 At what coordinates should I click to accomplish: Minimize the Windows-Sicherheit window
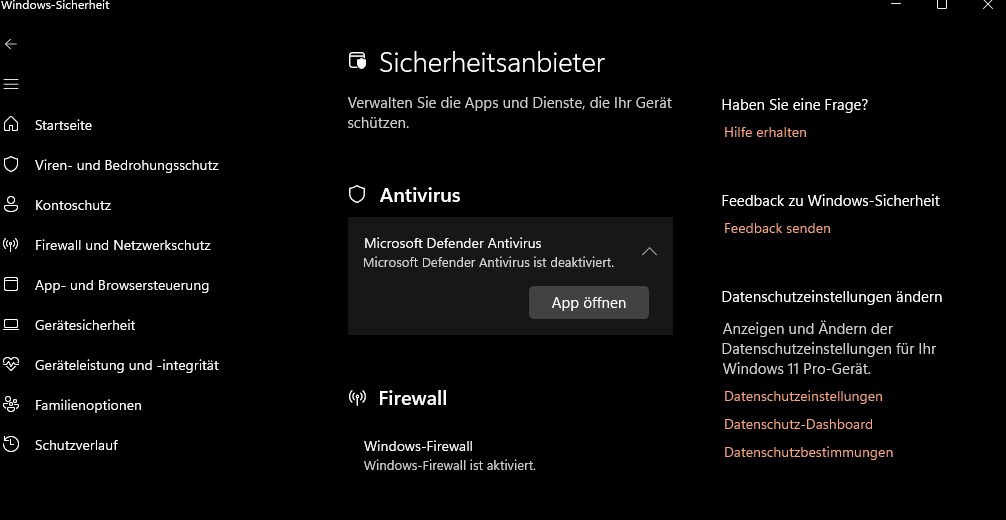[896, 4]
